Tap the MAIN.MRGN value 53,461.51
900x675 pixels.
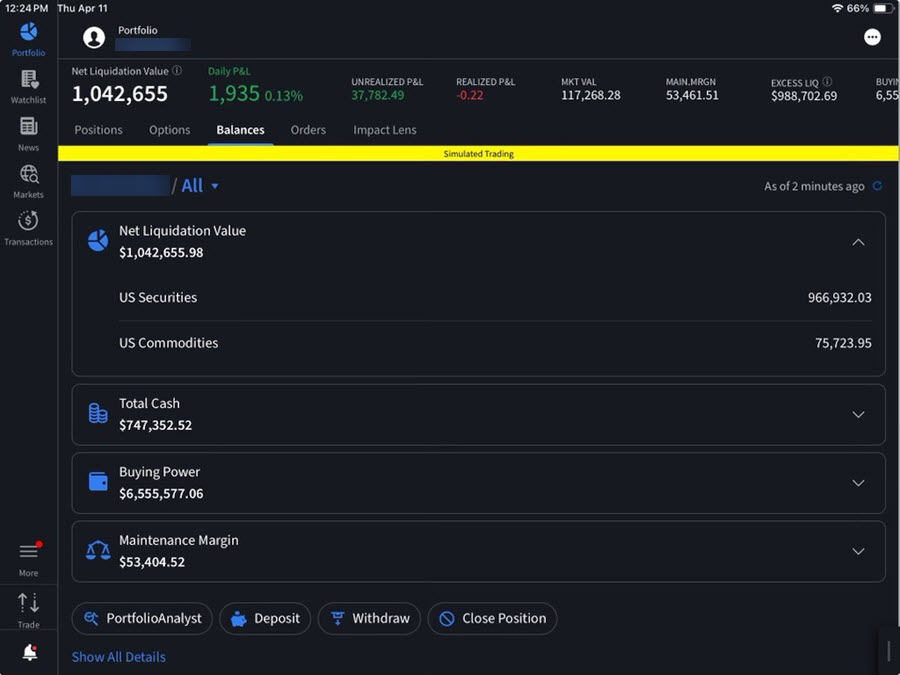pyautogui.click(x=692, y=95)
